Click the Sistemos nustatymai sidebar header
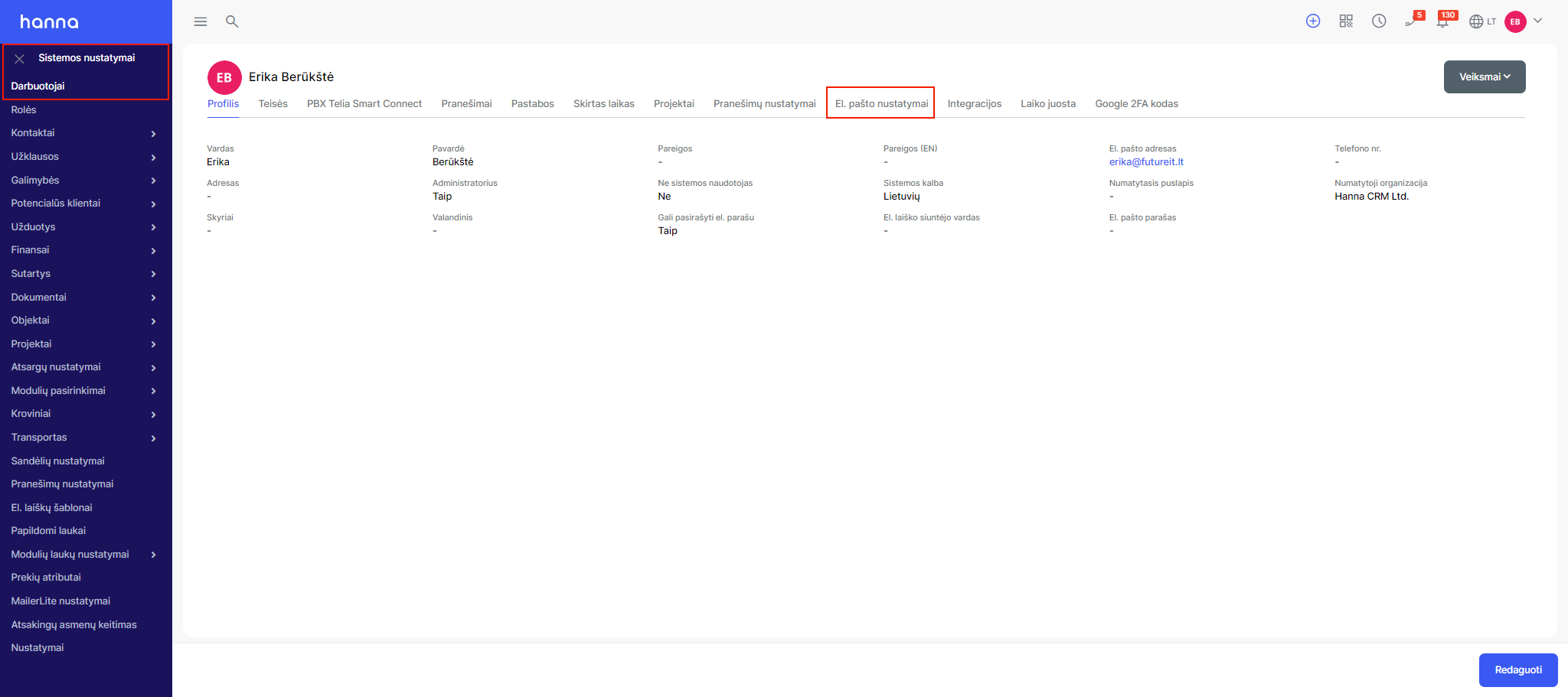Image resolution: width=1568 pixels, height=697 pixels. coord(87,57)
